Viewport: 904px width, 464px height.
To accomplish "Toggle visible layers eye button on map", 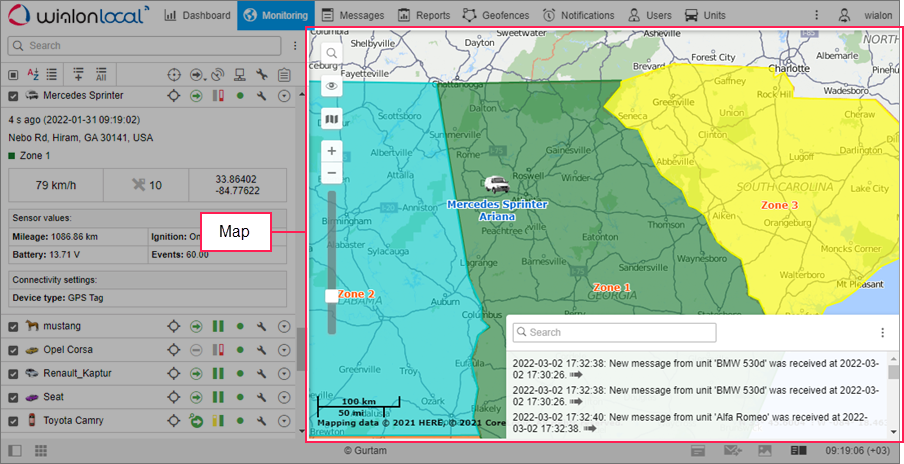I will [x=332, y=86].
